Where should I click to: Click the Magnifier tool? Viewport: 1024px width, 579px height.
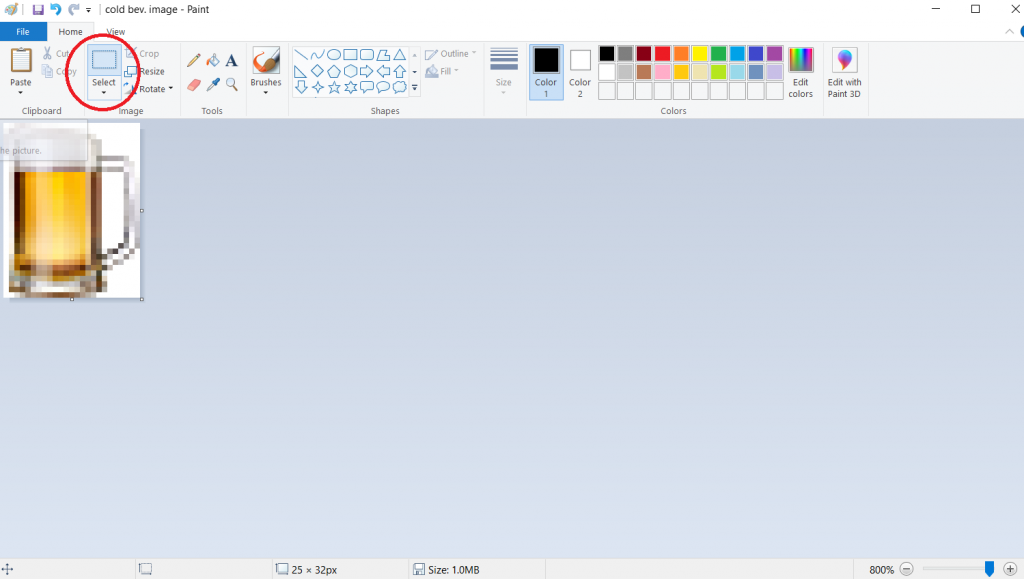(231, 85)
